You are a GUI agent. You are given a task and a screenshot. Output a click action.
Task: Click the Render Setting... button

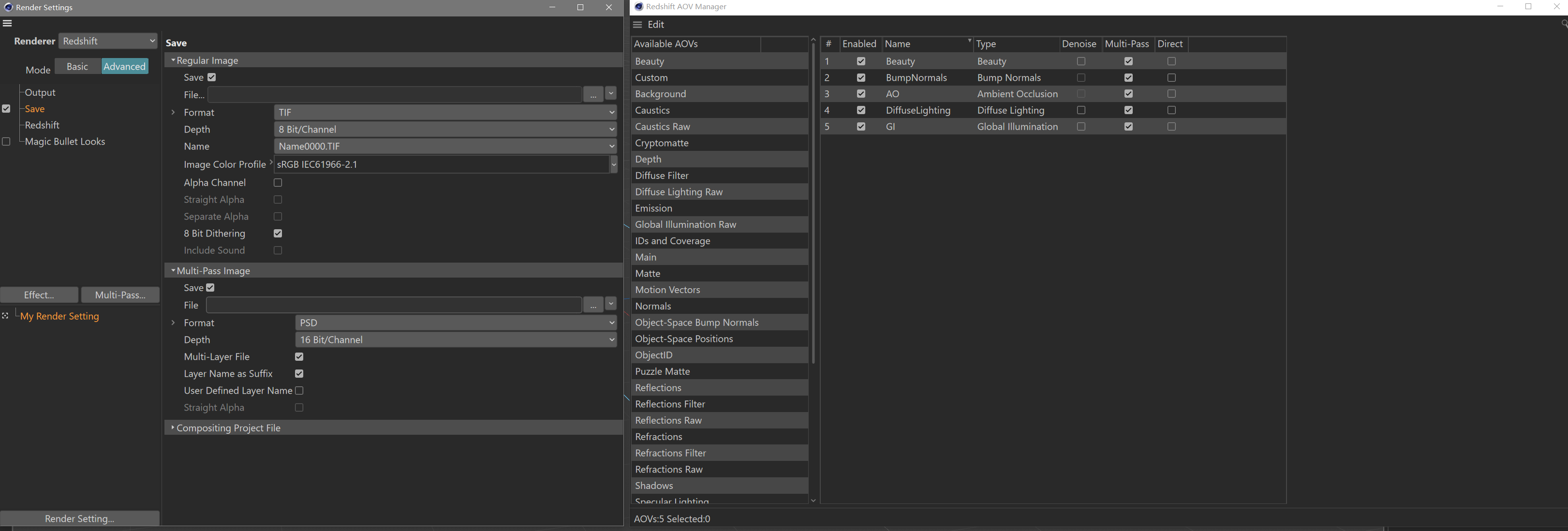pyautogui.click(x=80, y=518)
